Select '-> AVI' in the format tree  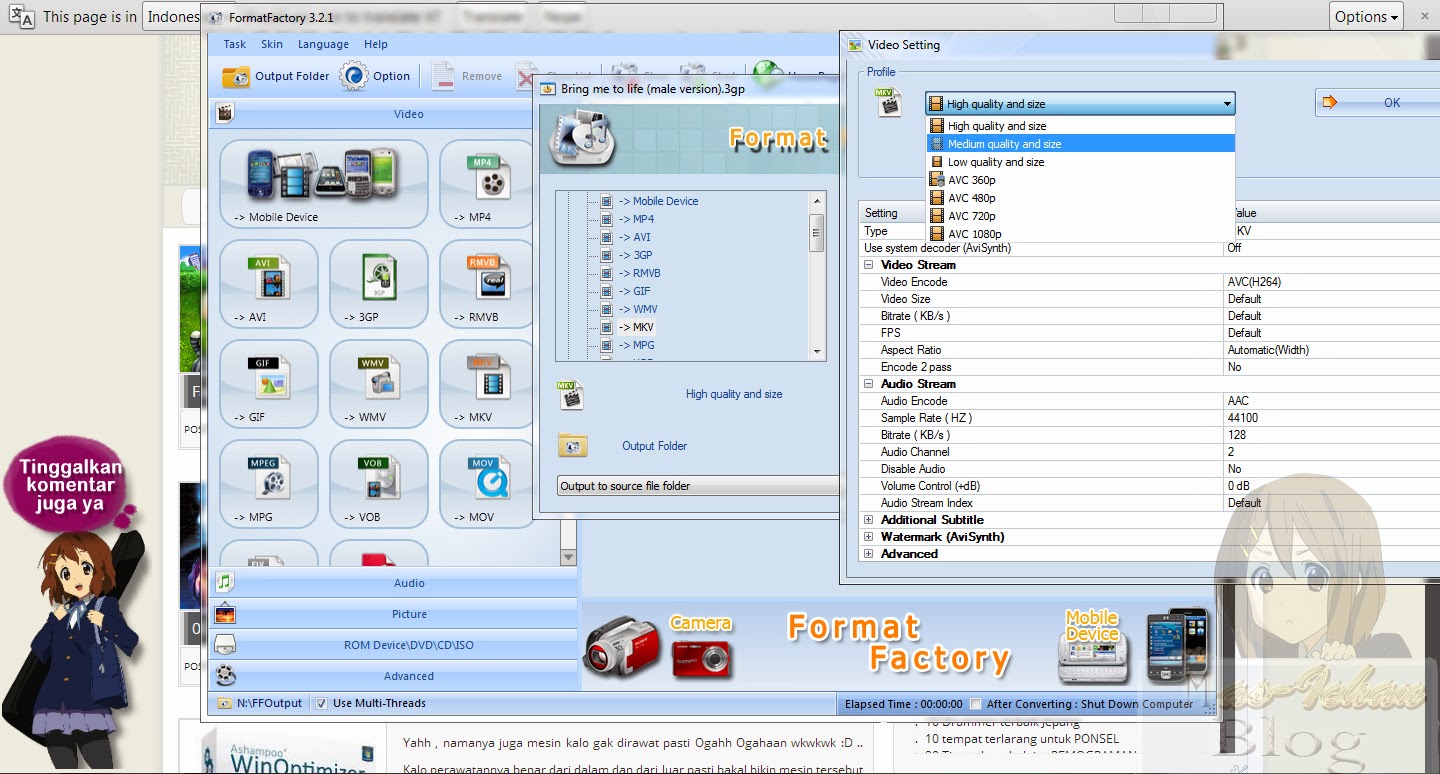click(634, 237)
